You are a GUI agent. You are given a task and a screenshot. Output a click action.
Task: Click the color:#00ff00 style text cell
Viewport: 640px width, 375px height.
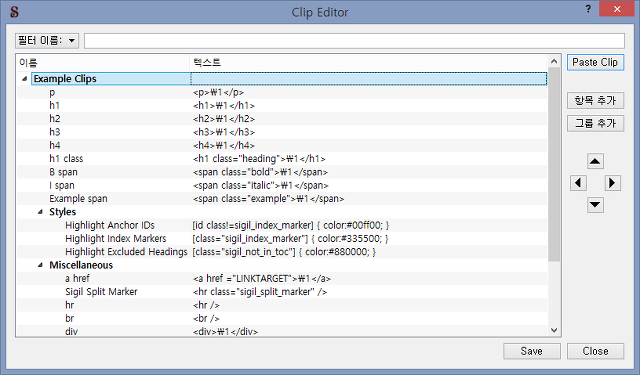[x=291, y=225]
